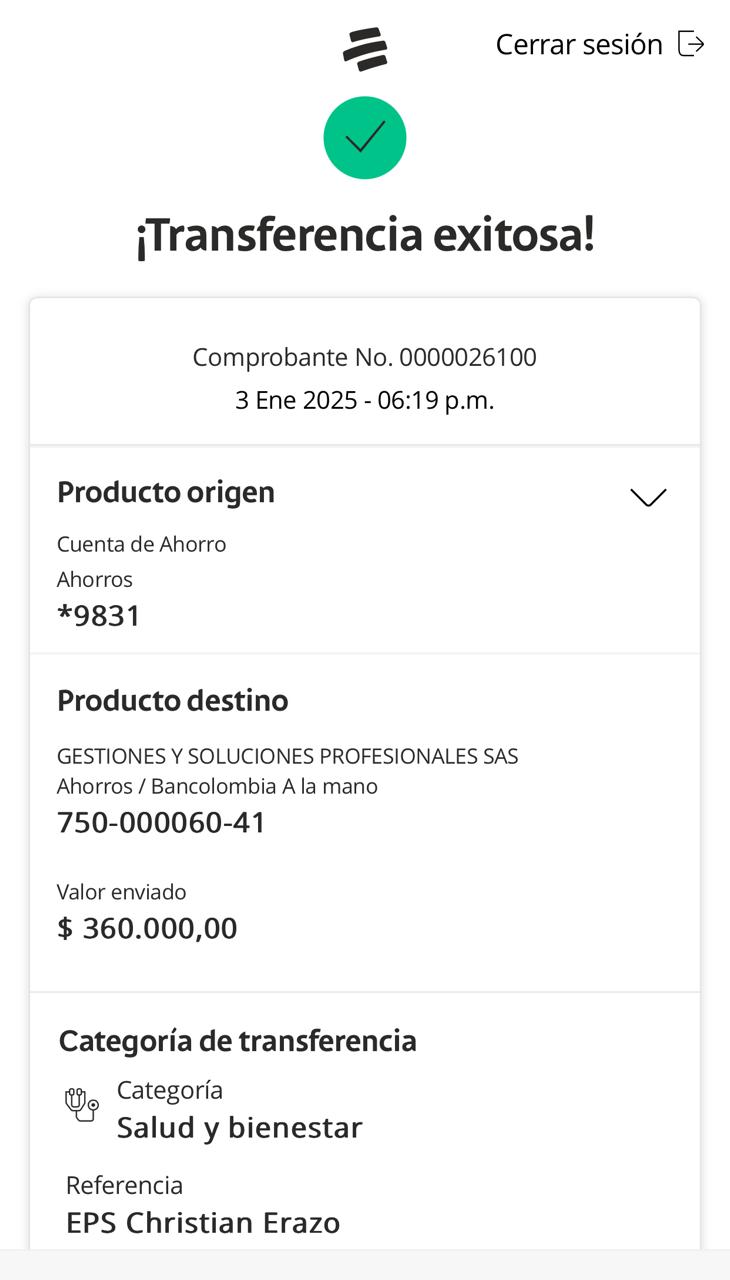Click the Producto destino heading
Image resolution: width=730 pixels, height=1280 pixels.
[173, 701]
